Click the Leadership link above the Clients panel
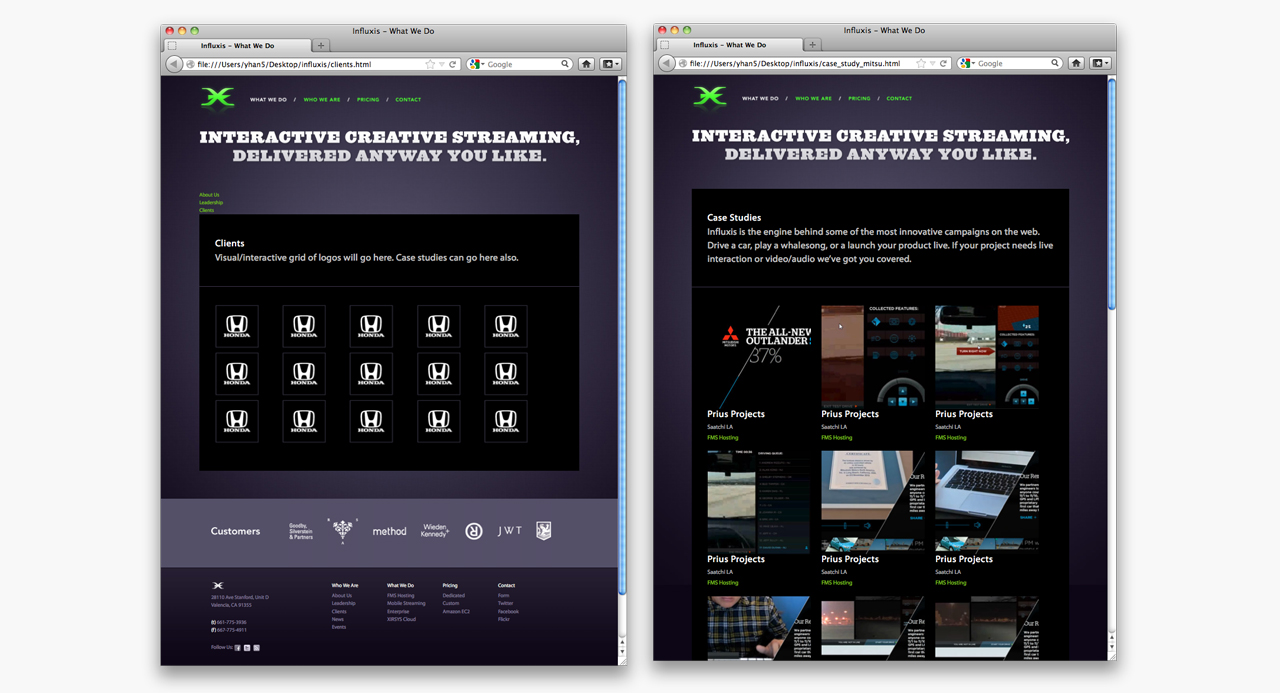 [211, 203]
